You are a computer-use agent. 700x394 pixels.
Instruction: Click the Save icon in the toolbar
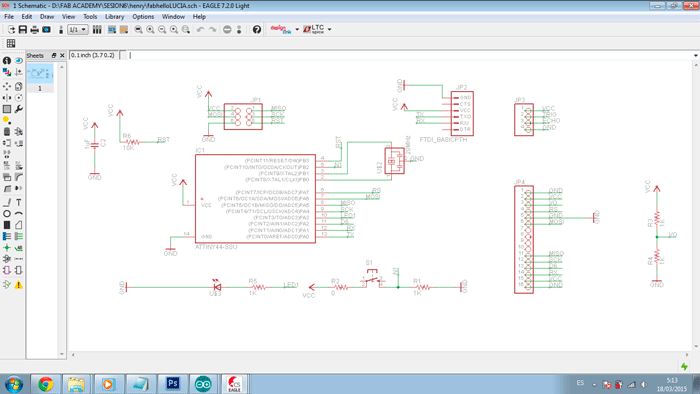click(x=23, y=29)
